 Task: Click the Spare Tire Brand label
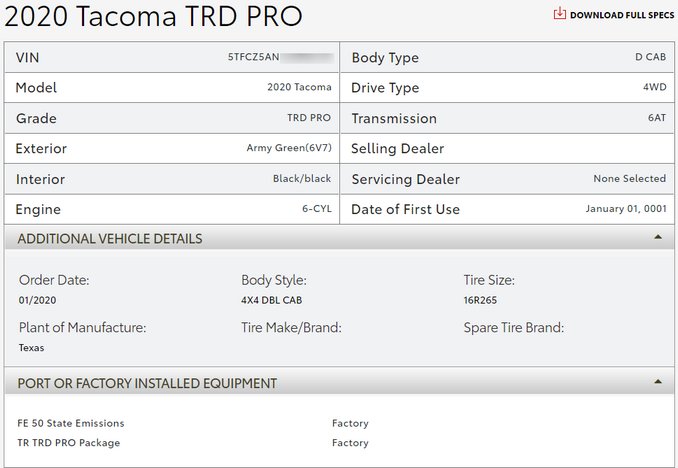click(x=514, y=328)
